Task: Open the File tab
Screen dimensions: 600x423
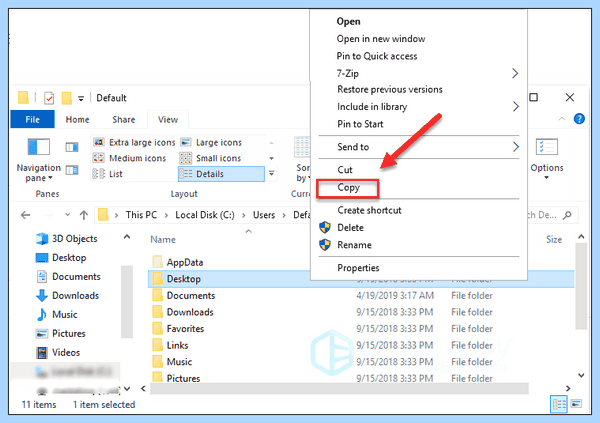Action: pos(33,119)
